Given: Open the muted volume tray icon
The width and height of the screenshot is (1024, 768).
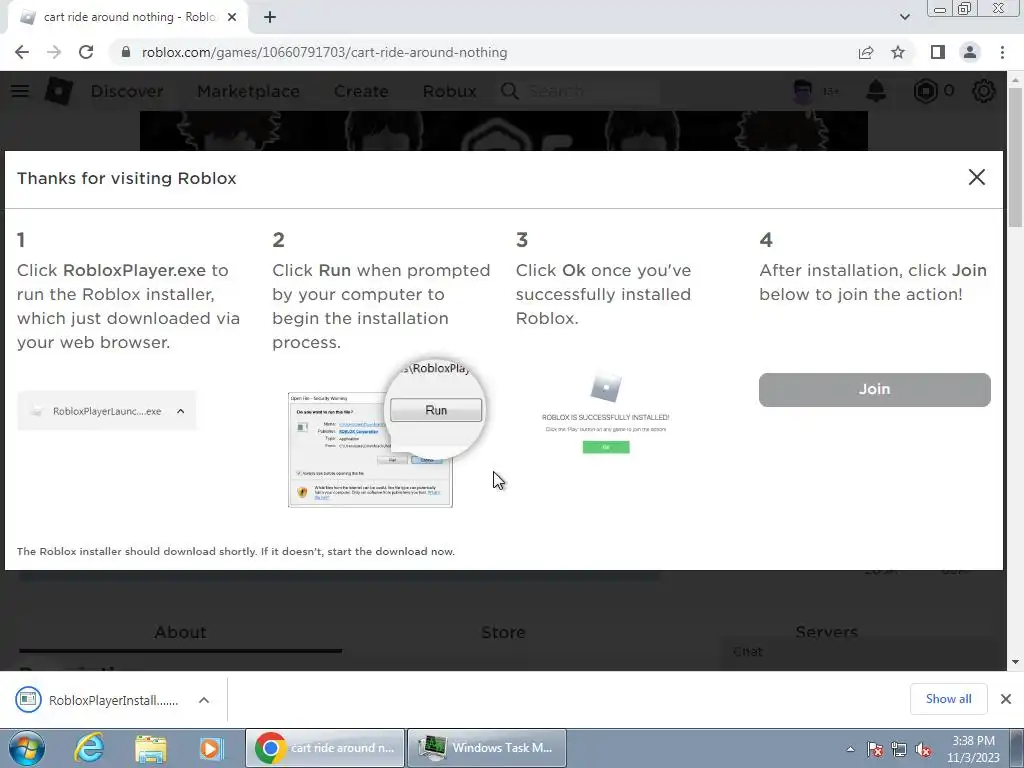Looking at the screenshot, I should [923, 749].
